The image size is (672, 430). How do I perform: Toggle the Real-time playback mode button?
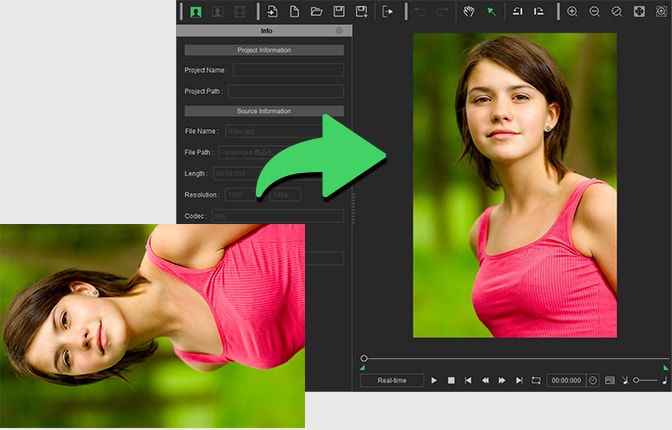pos(392,380)
